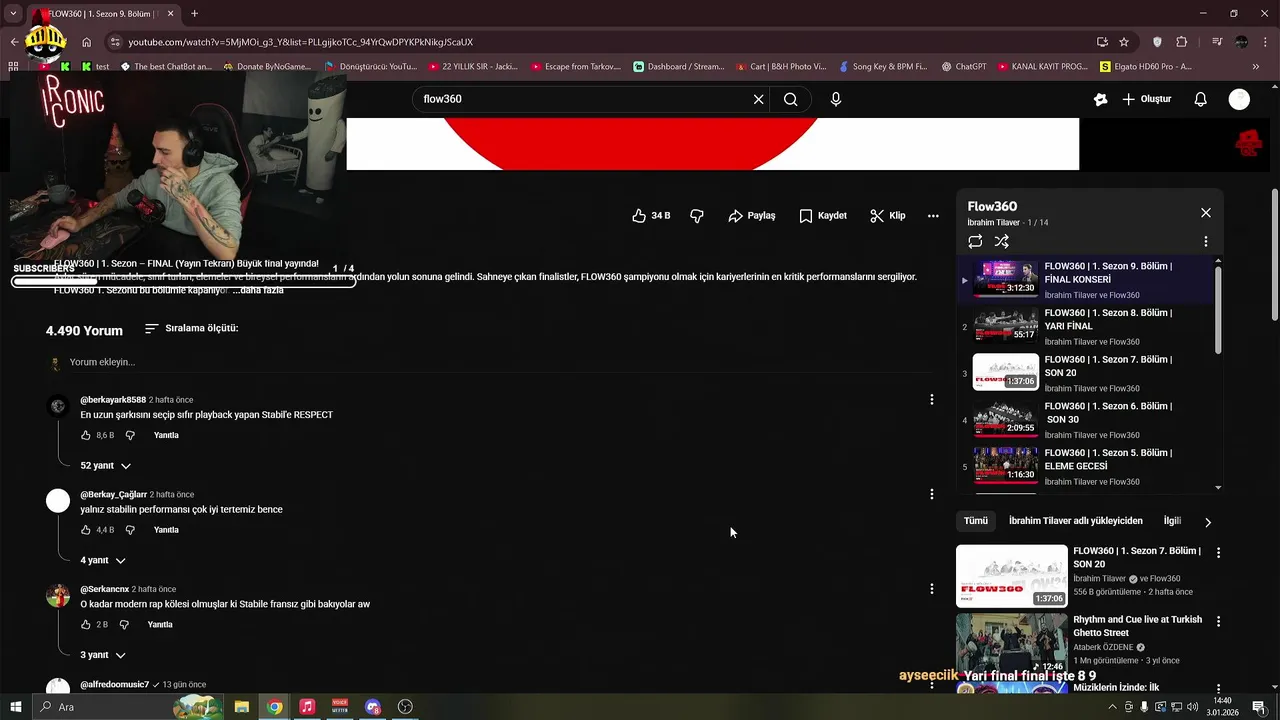Reply to @Berkay_Çağlarr with Yanıtla

pos(166,530)
